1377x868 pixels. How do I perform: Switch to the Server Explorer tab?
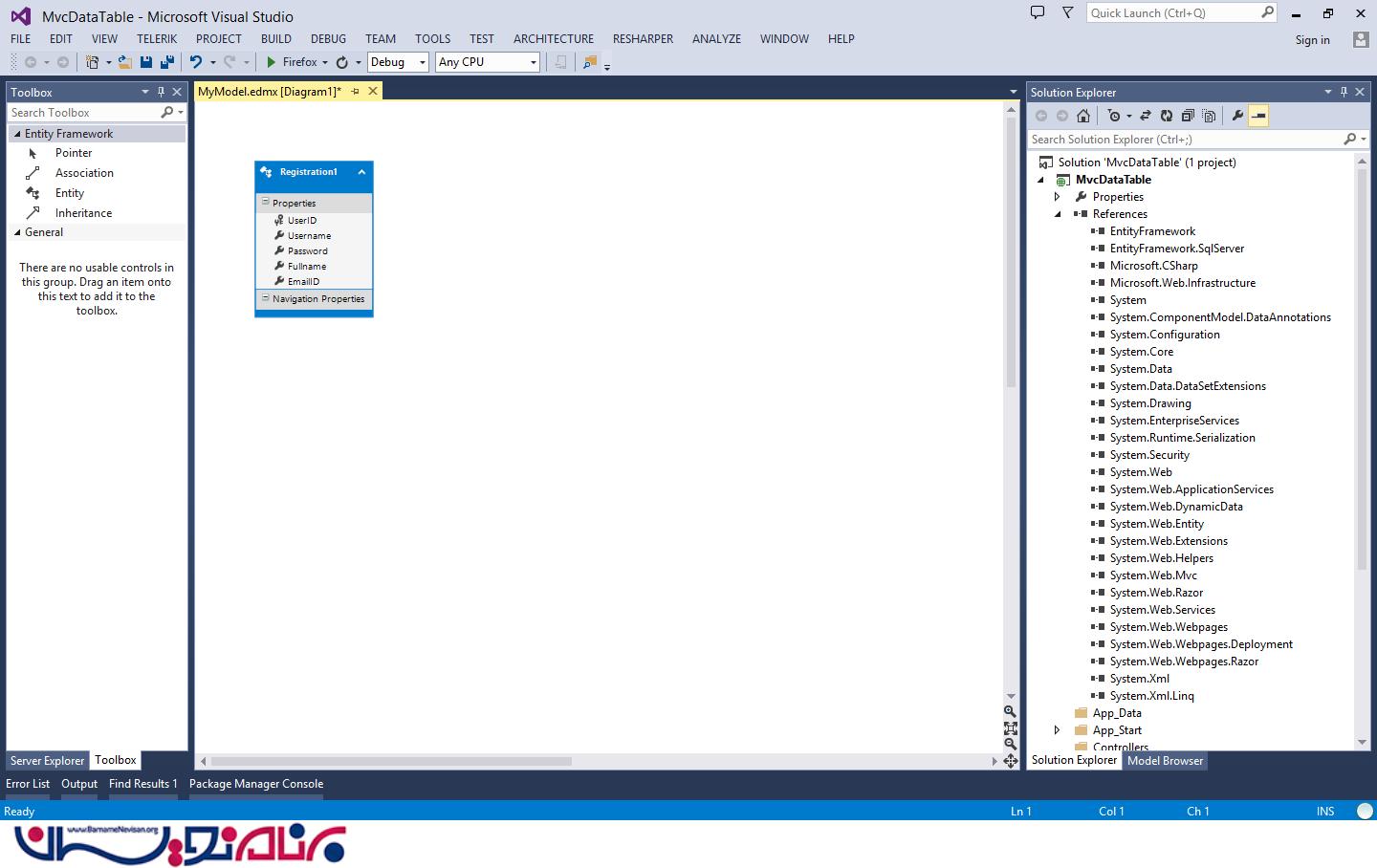click(47, 761)
